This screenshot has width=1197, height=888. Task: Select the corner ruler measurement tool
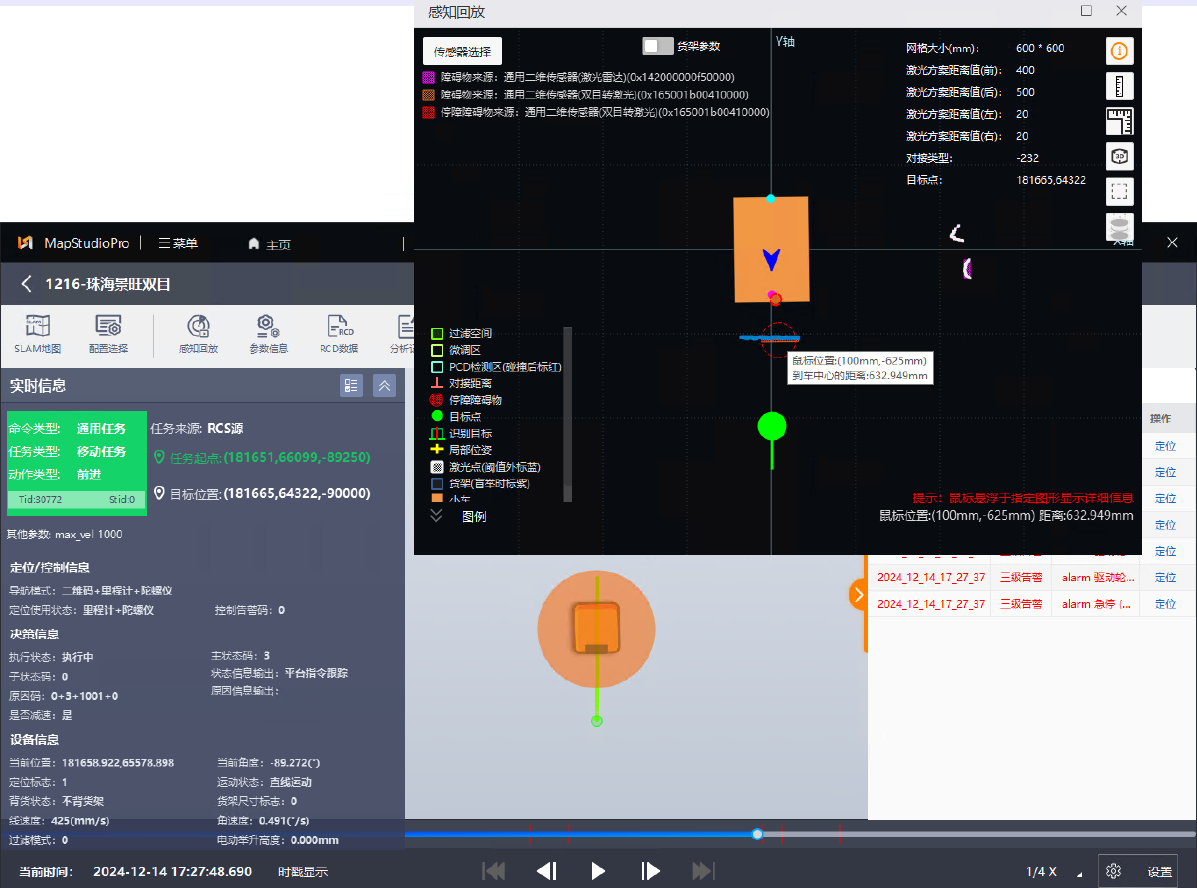click(1119, 121)
